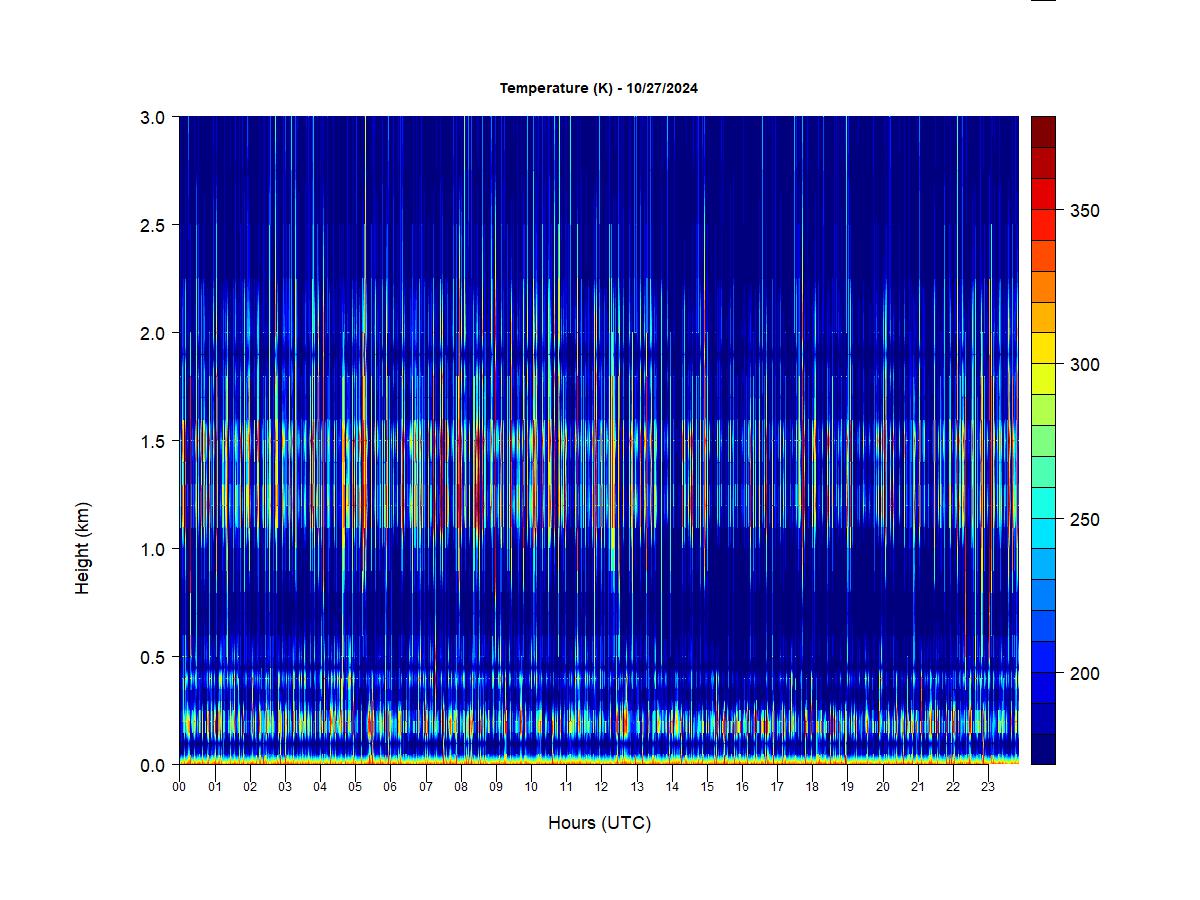The height and width of the screenshot is (900, 1200).
Task: Click the 00 hour tick label
Action: (179, 787)
